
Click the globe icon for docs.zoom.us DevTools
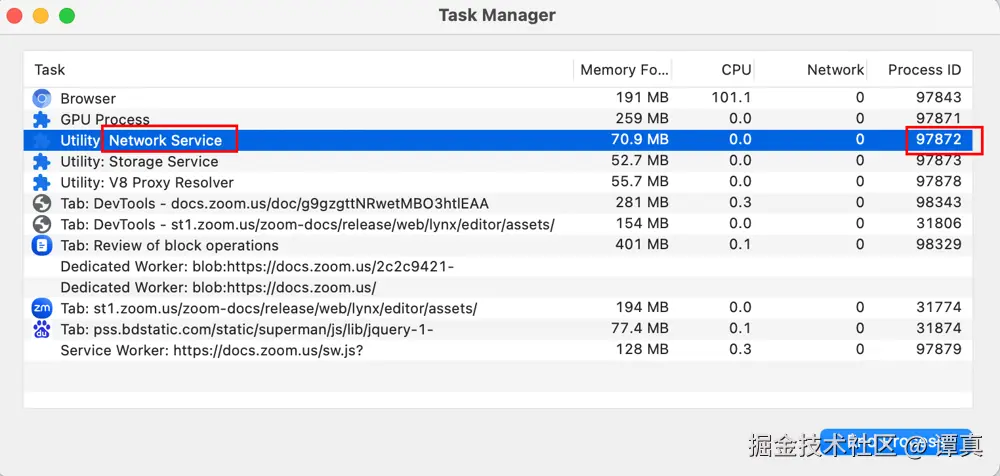click(x=41, y=203)
